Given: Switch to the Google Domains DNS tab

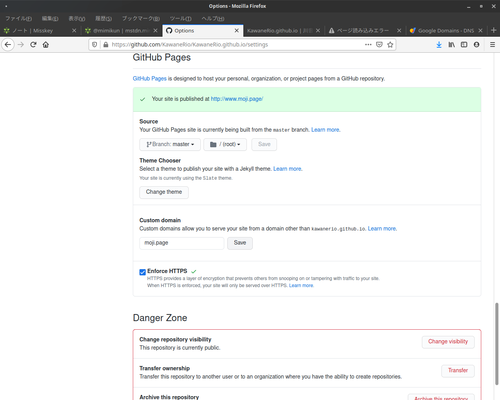Looking at the screenshot, I should pyautogui.click(x=446, y=30).
